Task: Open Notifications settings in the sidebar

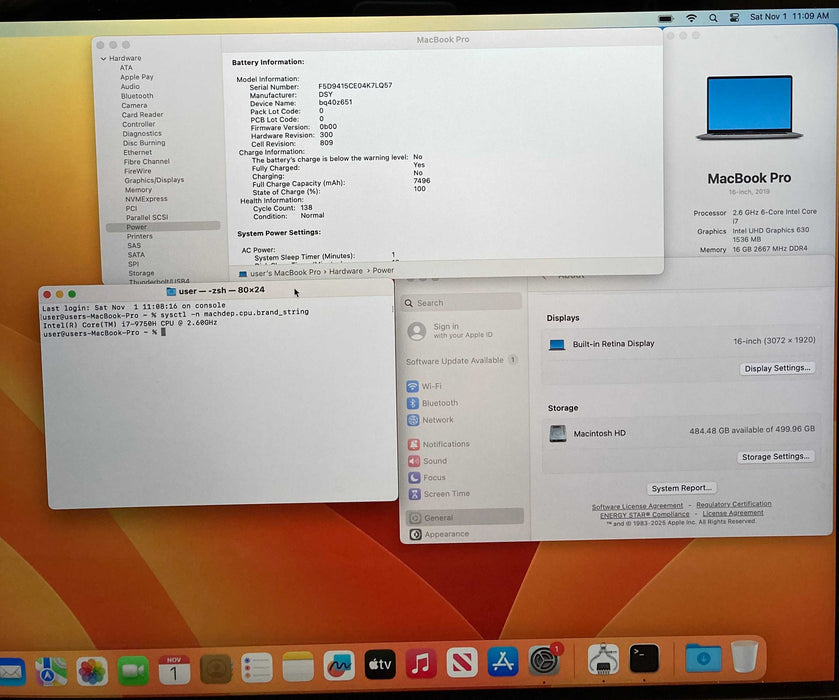Action: pyautogui.click(x=444, y=443)
